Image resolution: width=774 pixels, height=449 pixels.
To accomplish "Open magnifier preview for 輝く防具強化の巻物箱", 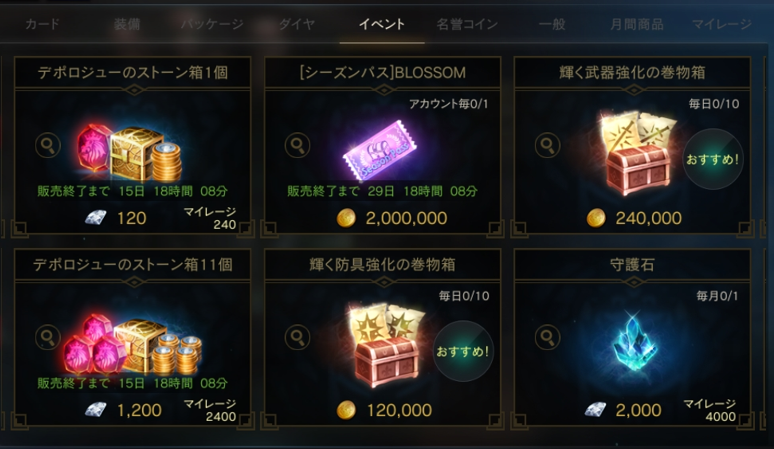I will (x=298, y=337).
